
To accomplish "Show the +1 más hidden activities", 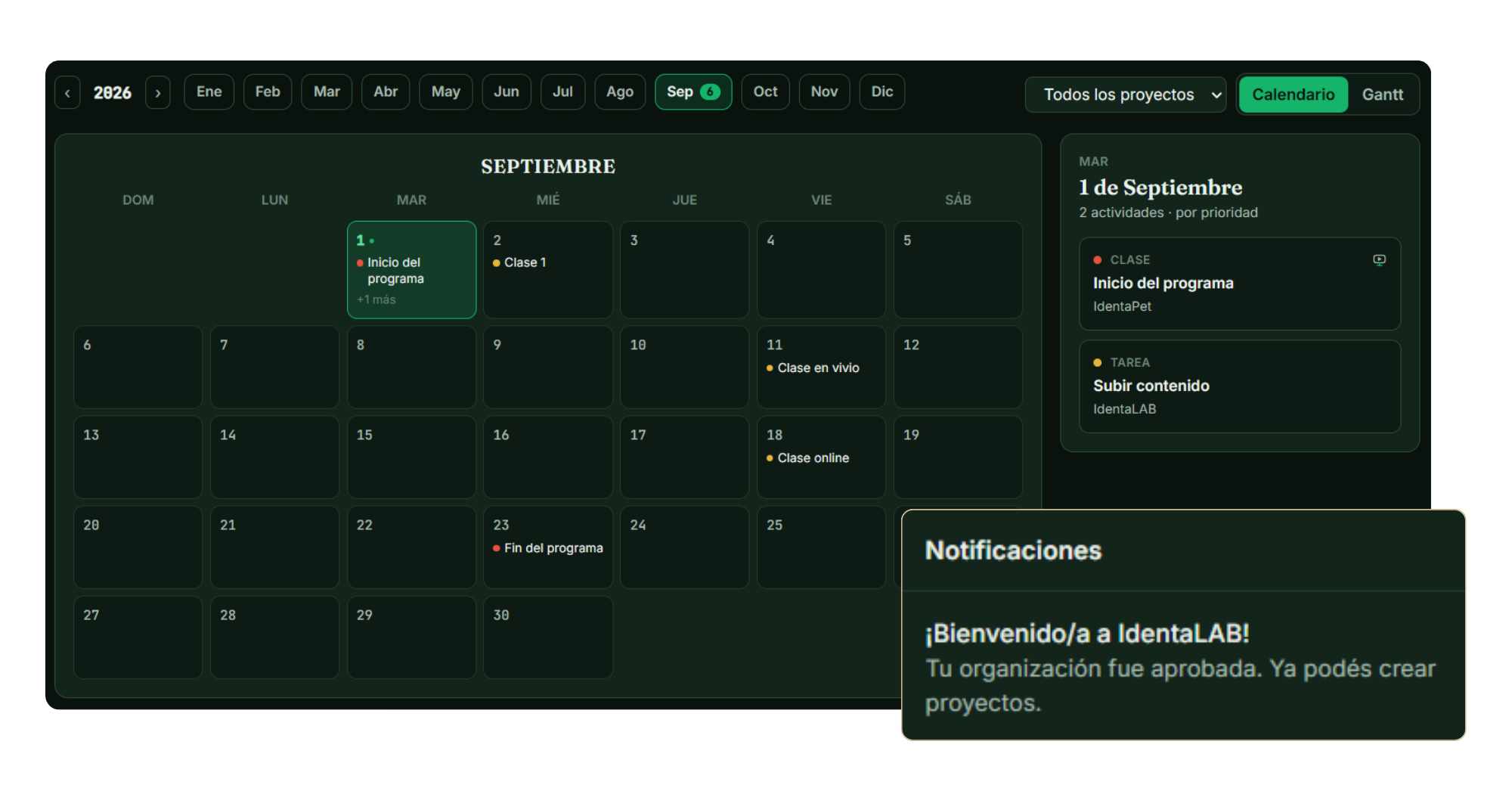I will point(376,300).
